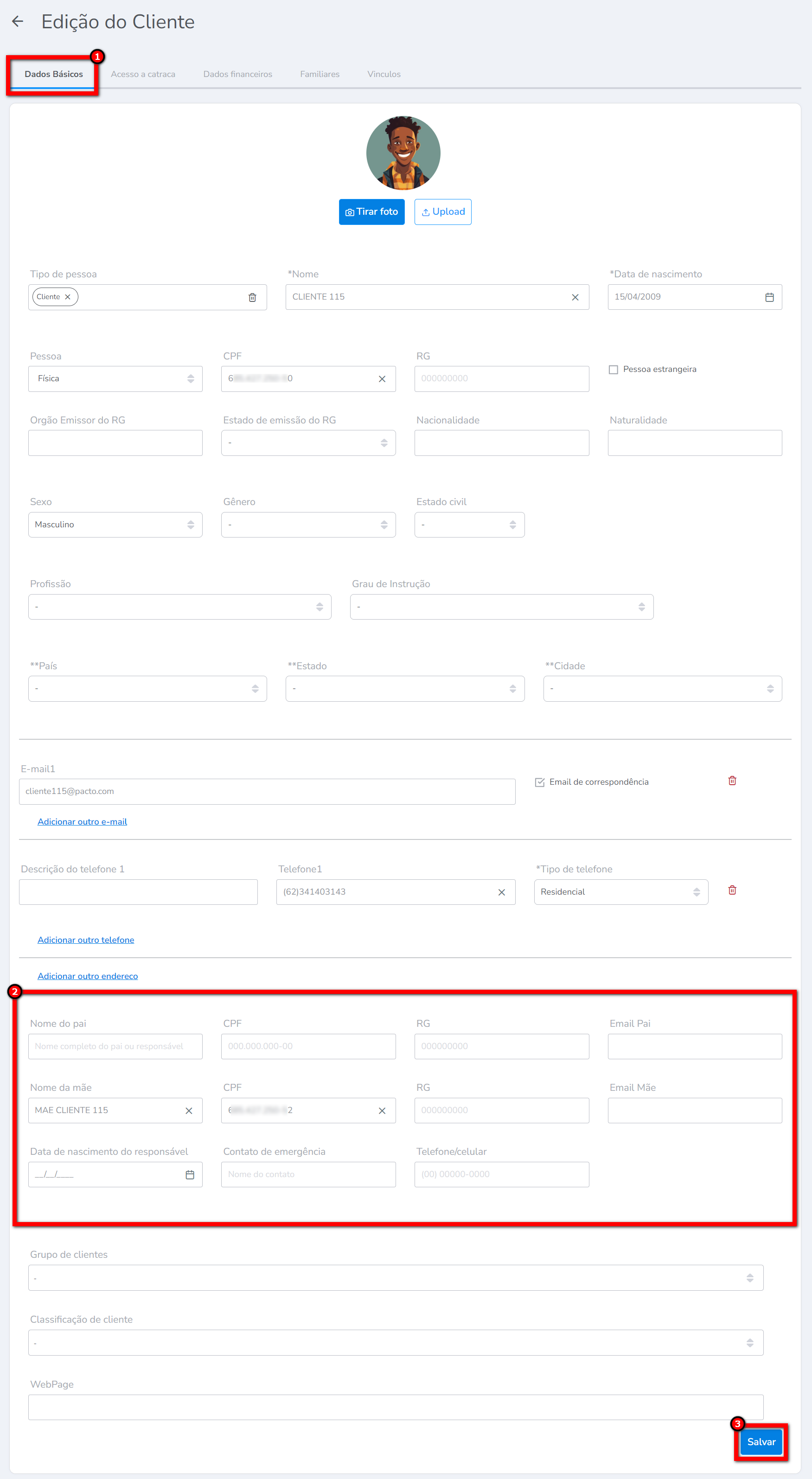Open the Estado civil dropdown
The image size is (812, 1479).
click(468, 525)
